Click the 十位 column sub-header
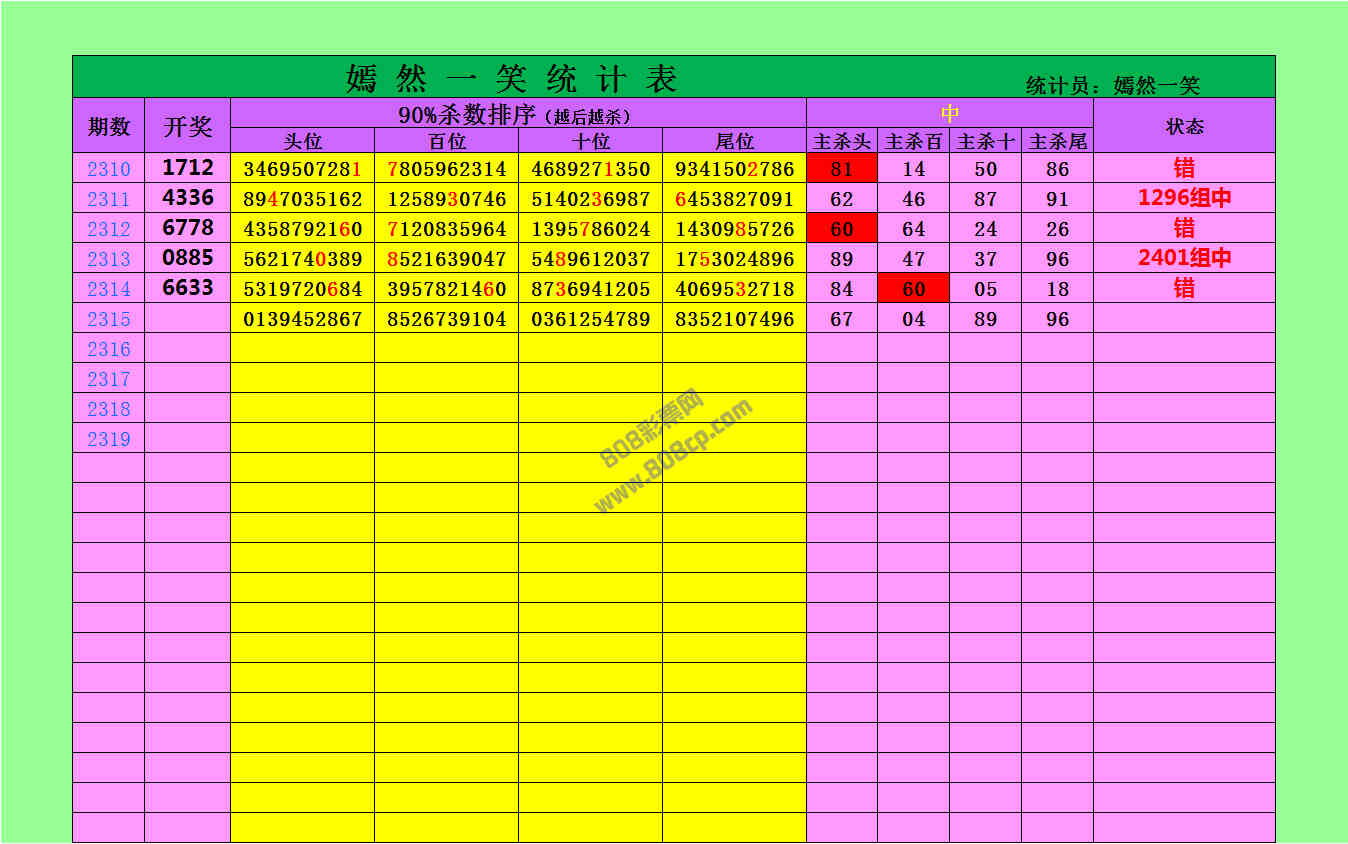 (590, 142)
